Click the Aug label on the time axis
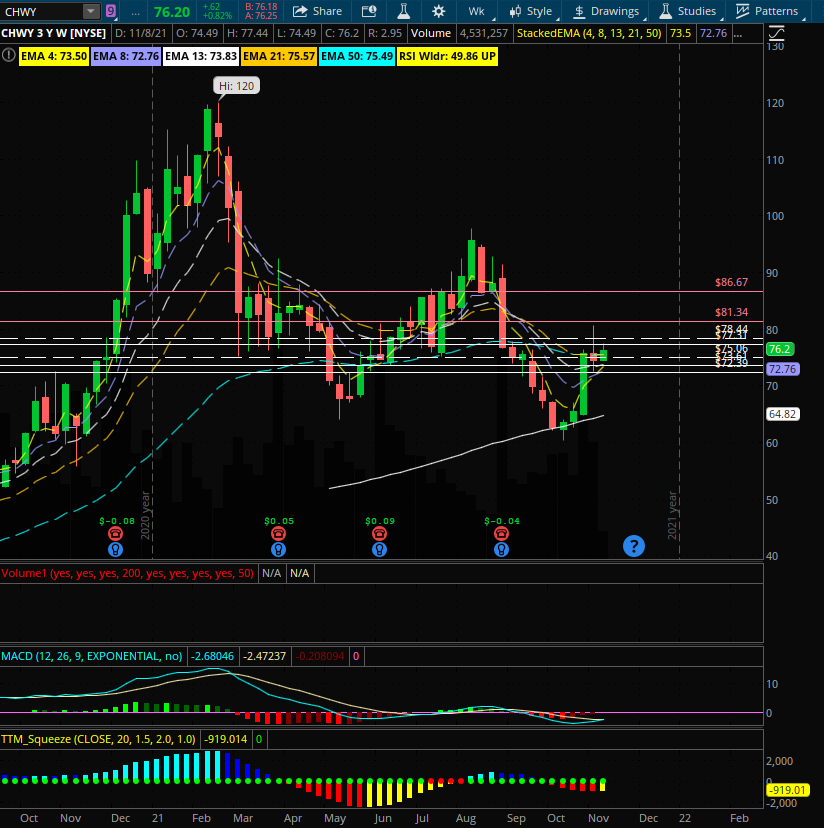Screen dimensions: 824x828 pos(466,818)
